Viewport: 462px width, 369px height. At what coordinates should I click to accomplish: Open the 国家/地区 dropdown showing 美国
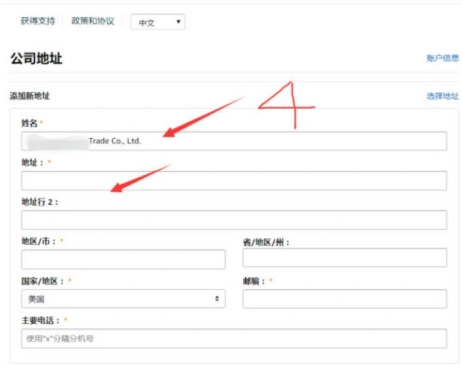[123, 299]
